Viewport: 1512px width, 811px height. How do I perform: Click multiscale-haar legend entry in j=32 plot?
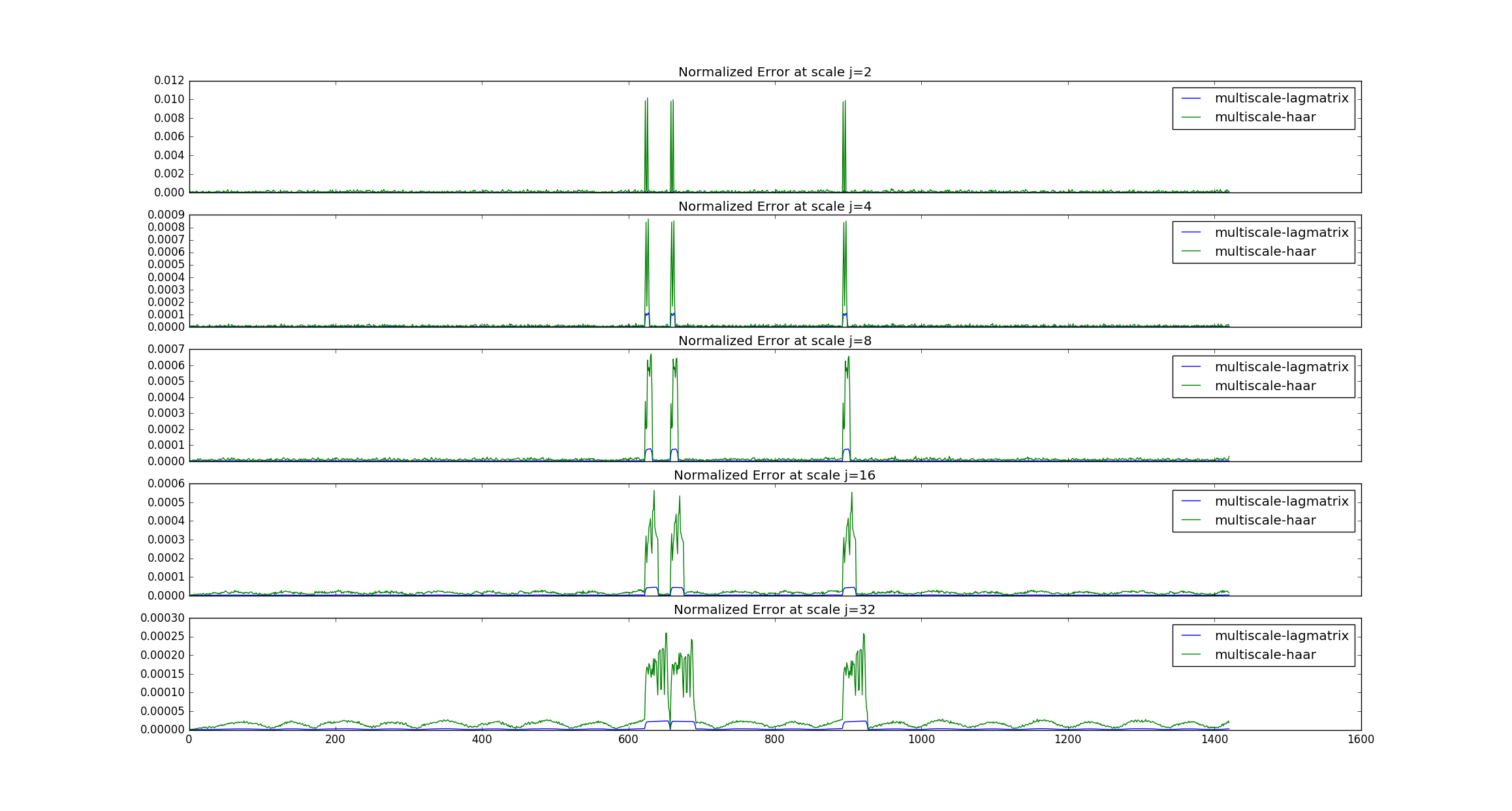(1265, 655)
